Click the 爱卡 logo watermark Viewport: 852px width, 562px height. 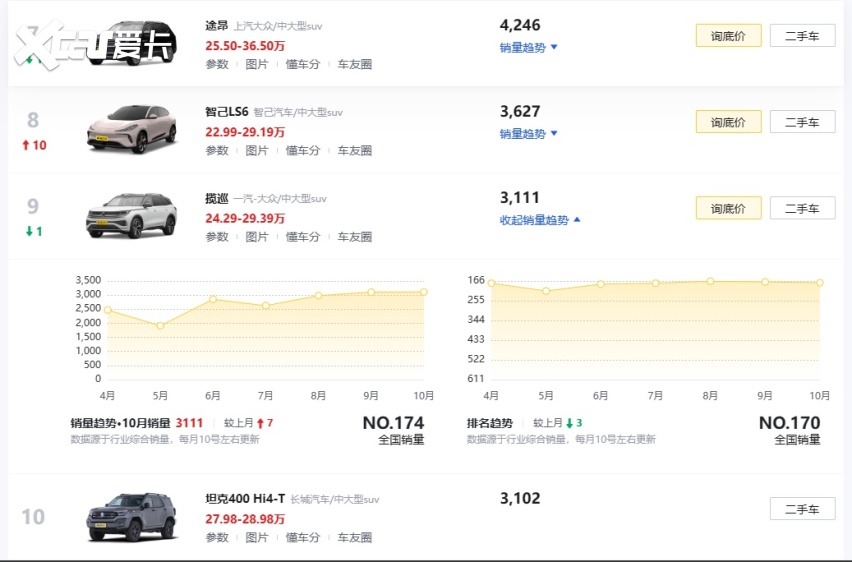tap(95, 42)
